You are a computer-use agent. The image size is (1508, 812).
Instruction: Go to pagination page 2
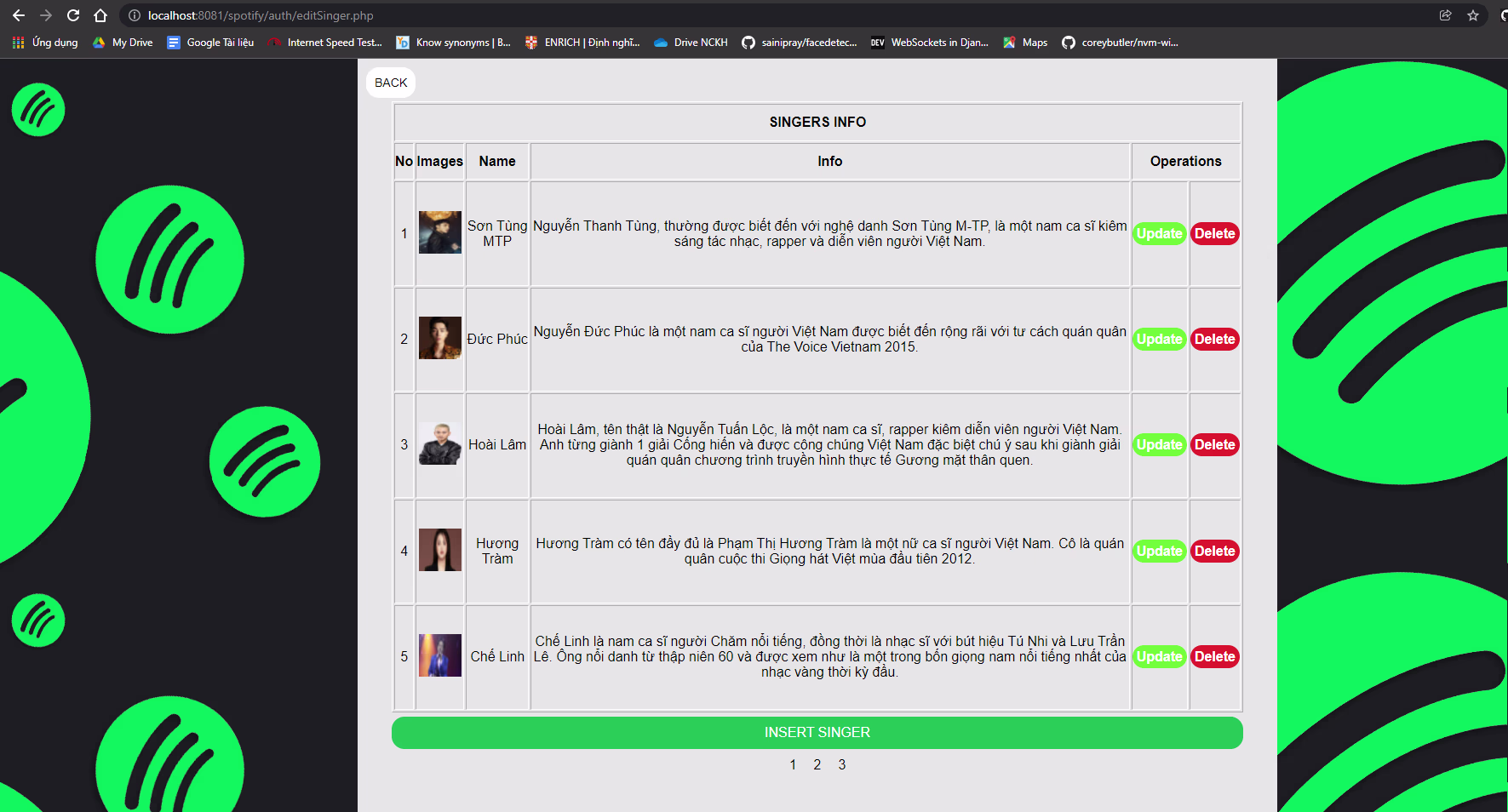(817, 764)
